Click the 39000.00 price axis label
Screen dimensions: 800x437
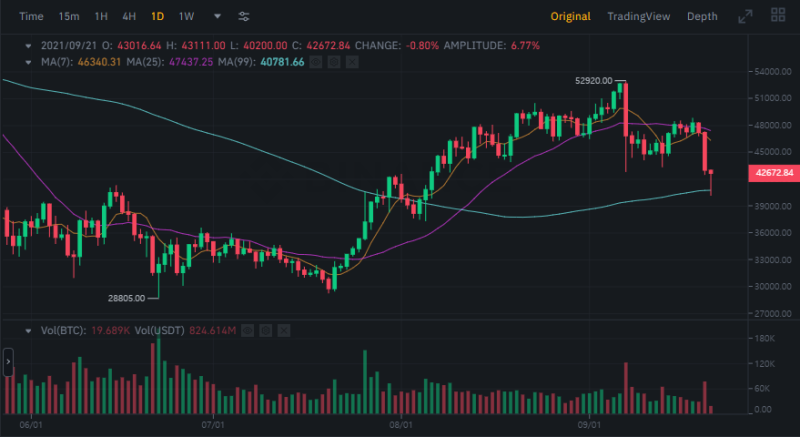click(x=773, y=206)
